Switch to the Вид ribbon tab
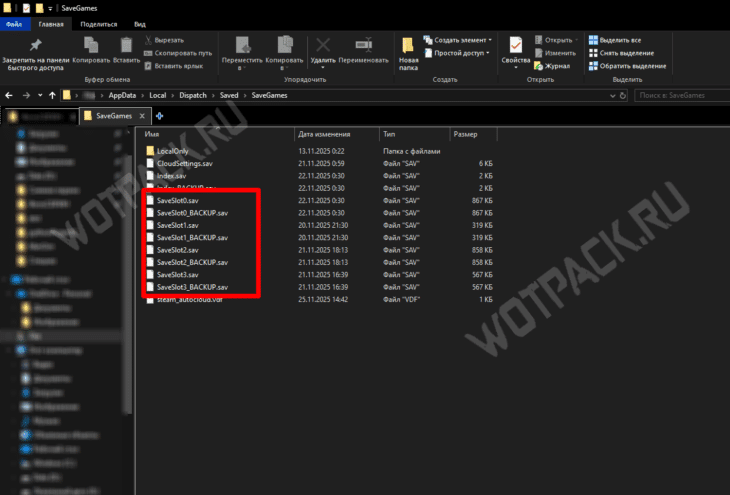The image size is (730, 495). tap(140, 23)
